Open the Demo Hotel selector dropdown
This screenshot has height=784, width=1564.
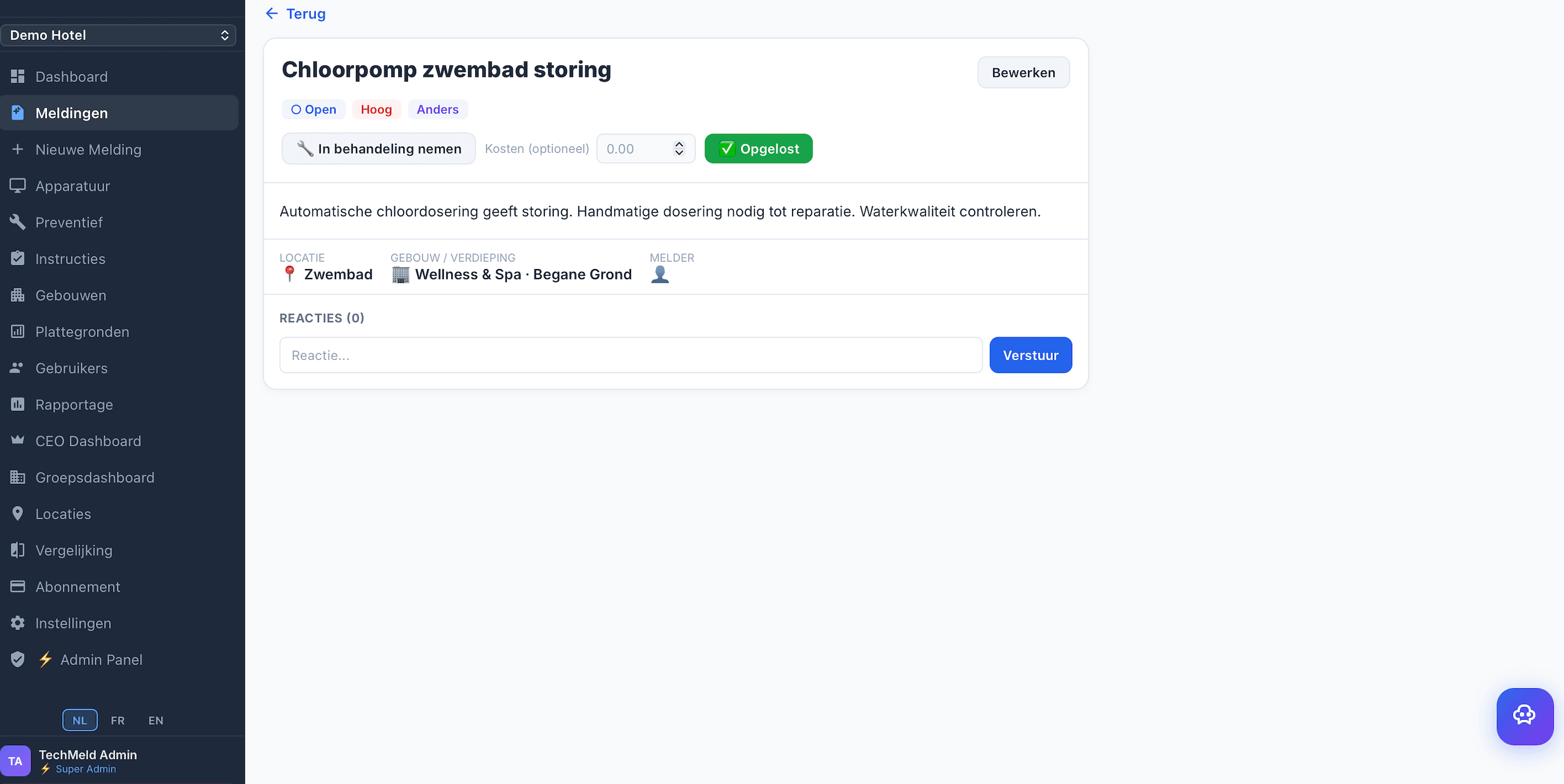[x=119, y=35]
